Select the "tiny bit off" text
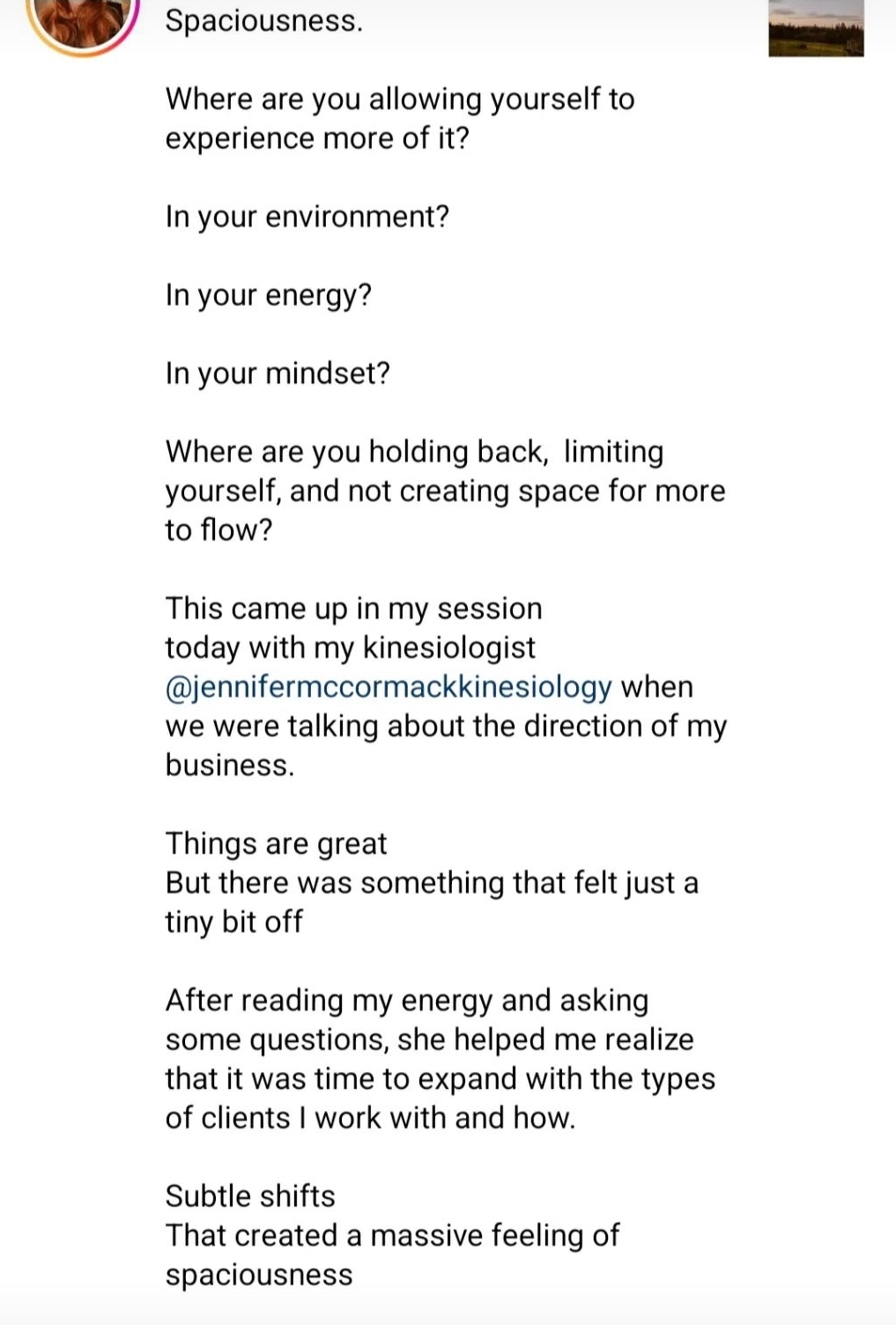Image resolution: width=896 pixels, height=1325 pixels. pos(233,922)
